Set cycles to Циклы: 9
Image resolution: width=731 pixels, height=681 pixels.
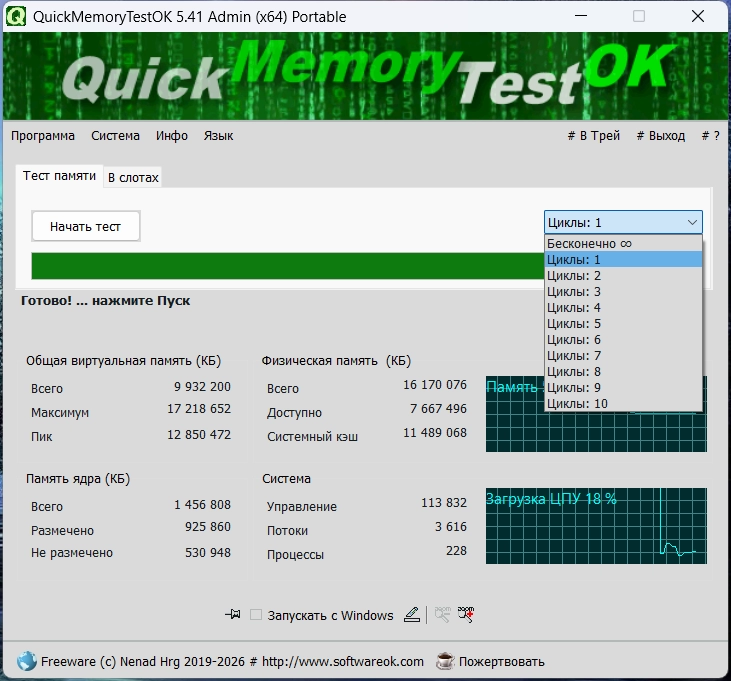coord(623,387)
